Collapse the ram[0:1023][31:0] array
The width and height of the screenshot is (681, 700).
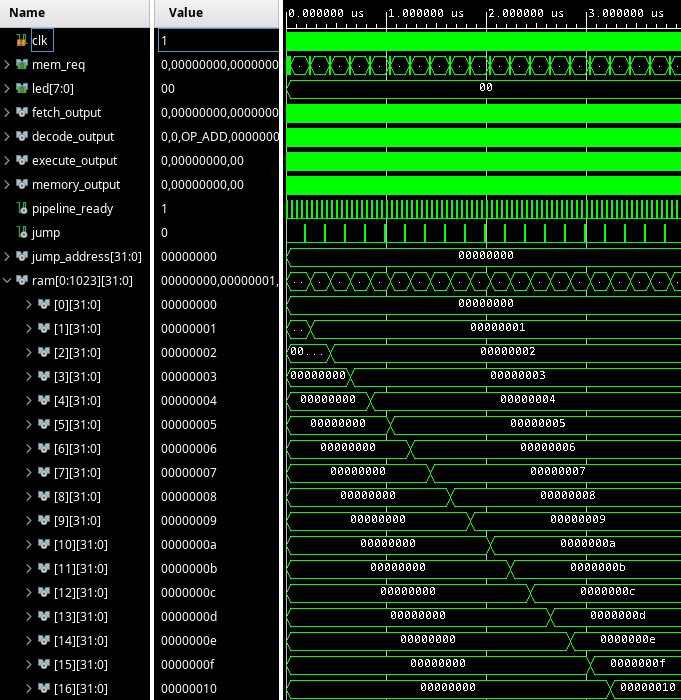tap(7, 280)
